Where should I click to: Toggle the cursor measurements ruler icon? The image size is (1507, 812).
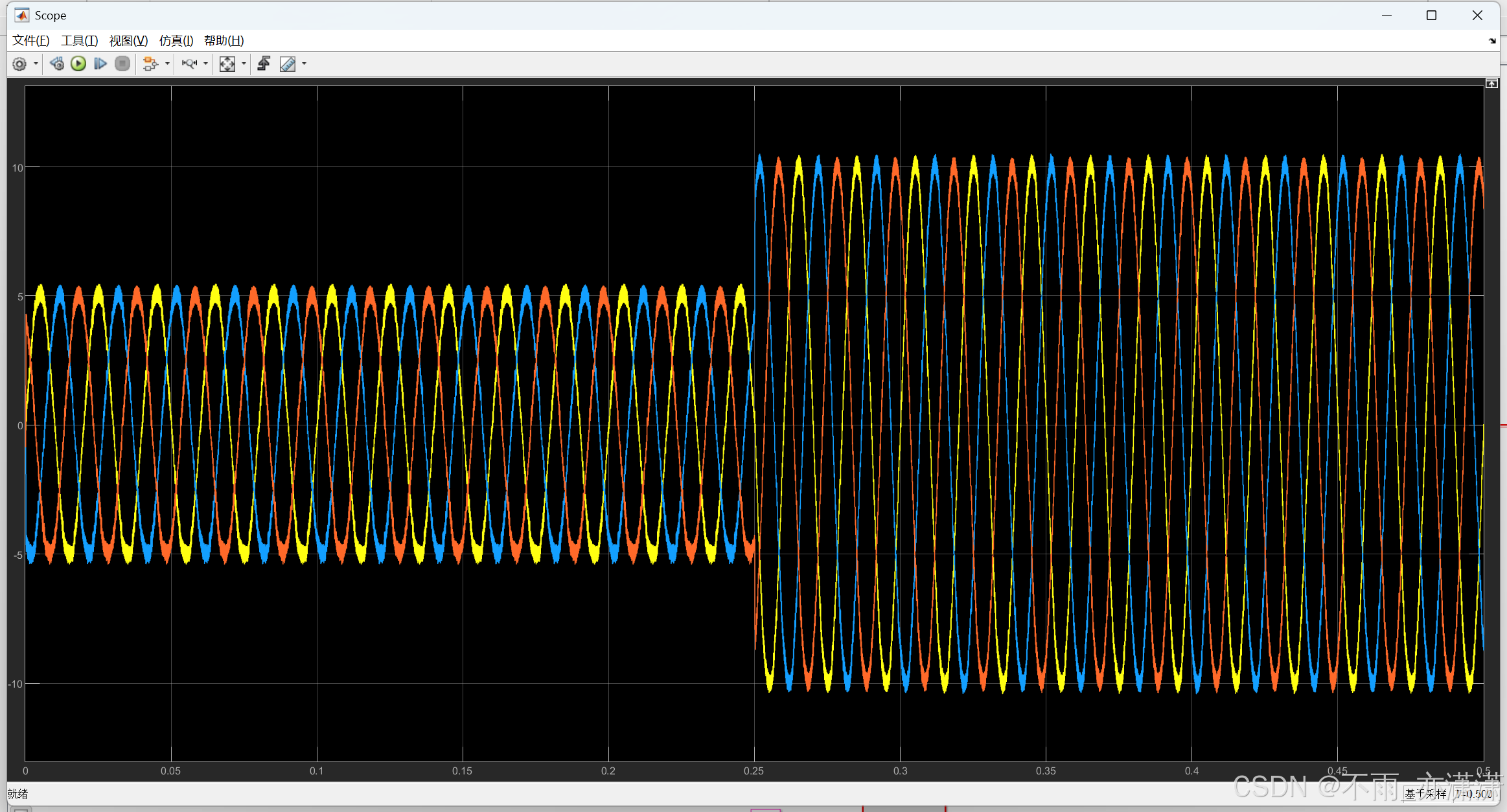[287, 63]
